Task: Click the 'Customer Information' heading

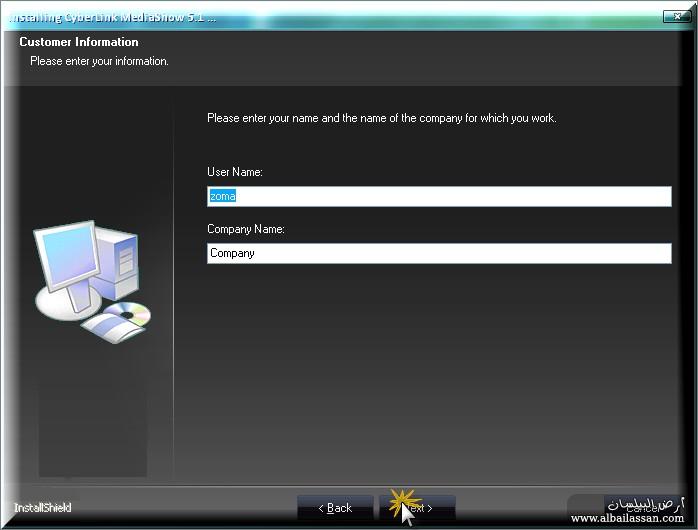Action: tap(79, 42)
